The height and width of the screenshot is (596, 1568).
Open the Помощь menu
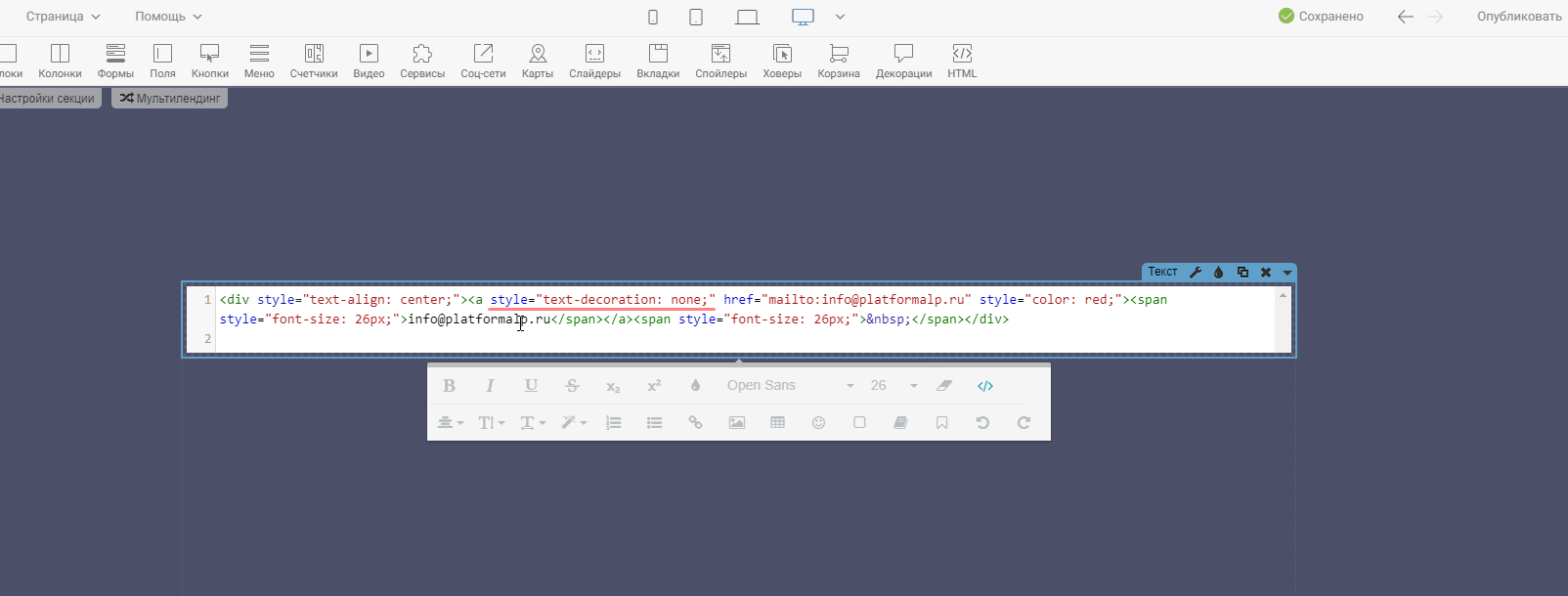pos(168,17)
